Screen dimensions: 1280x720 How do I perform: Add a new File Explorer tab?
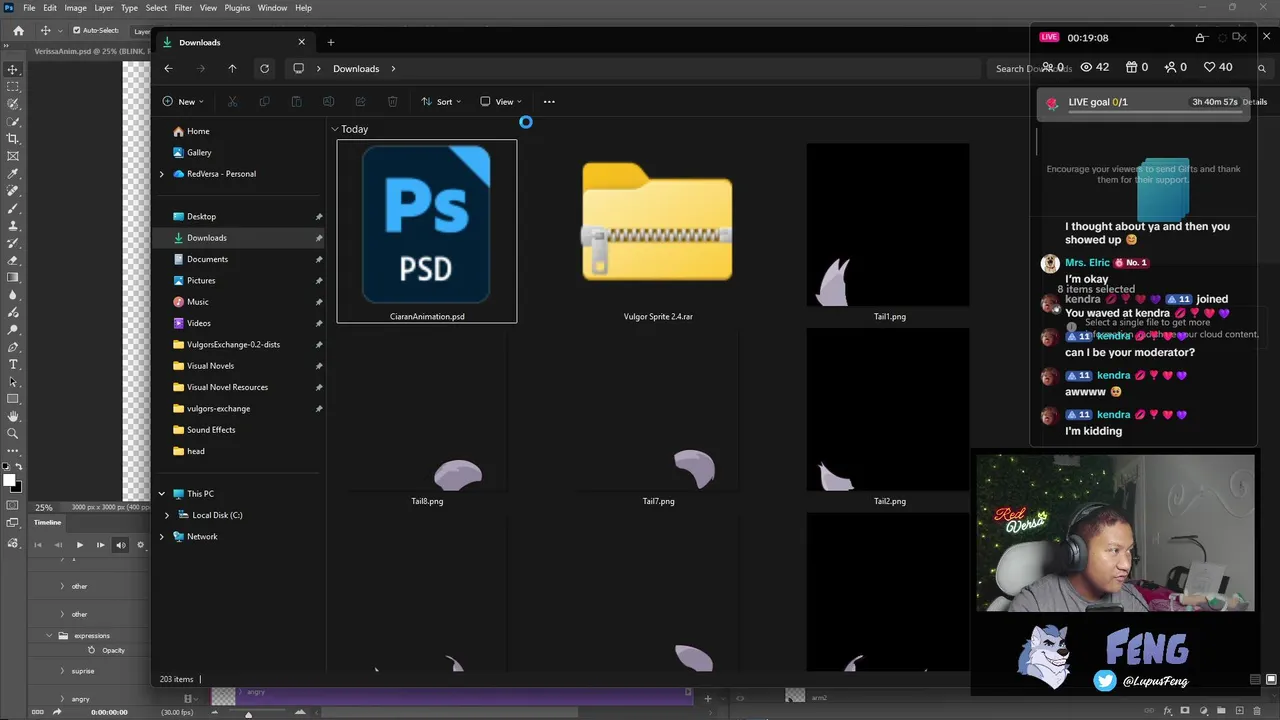tap(331, 42)
